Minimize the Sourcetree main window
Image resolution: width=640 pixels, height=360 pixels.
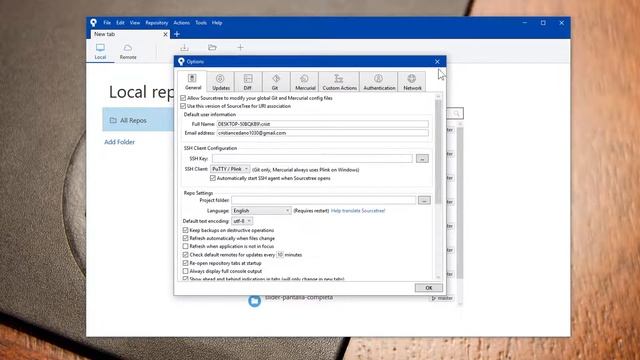[524, 23]
